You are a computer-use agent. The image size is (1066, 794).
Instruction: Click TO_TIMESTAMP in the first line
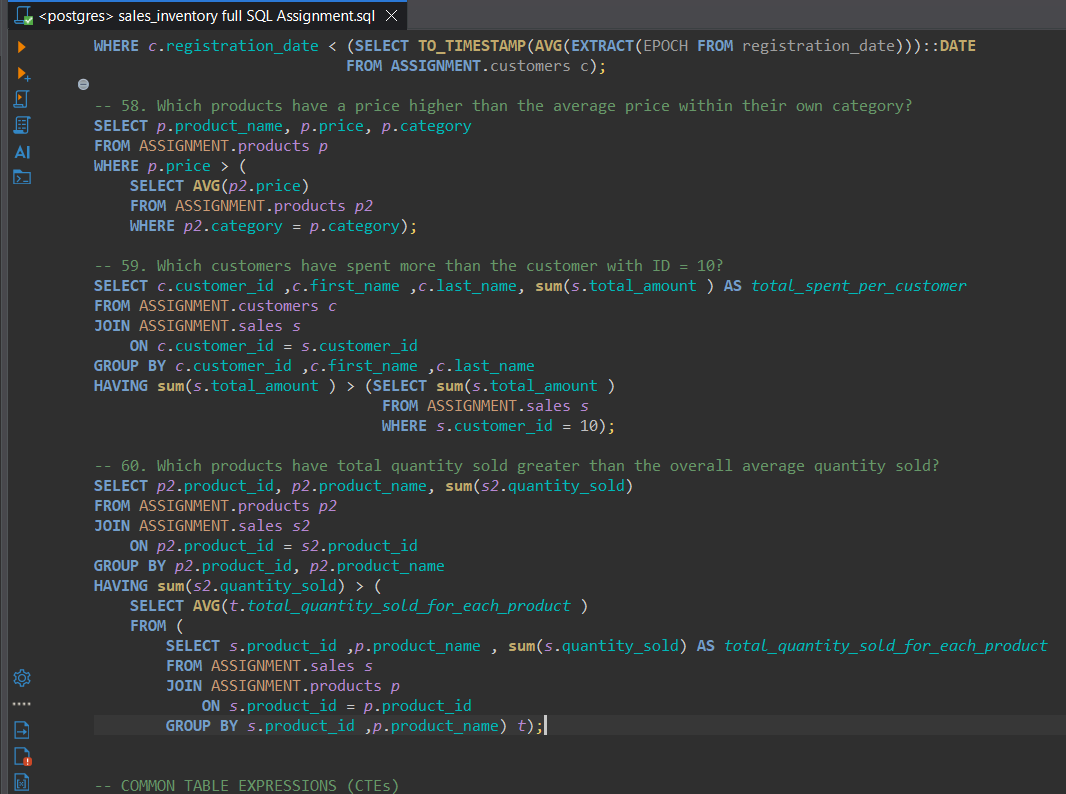472,46
